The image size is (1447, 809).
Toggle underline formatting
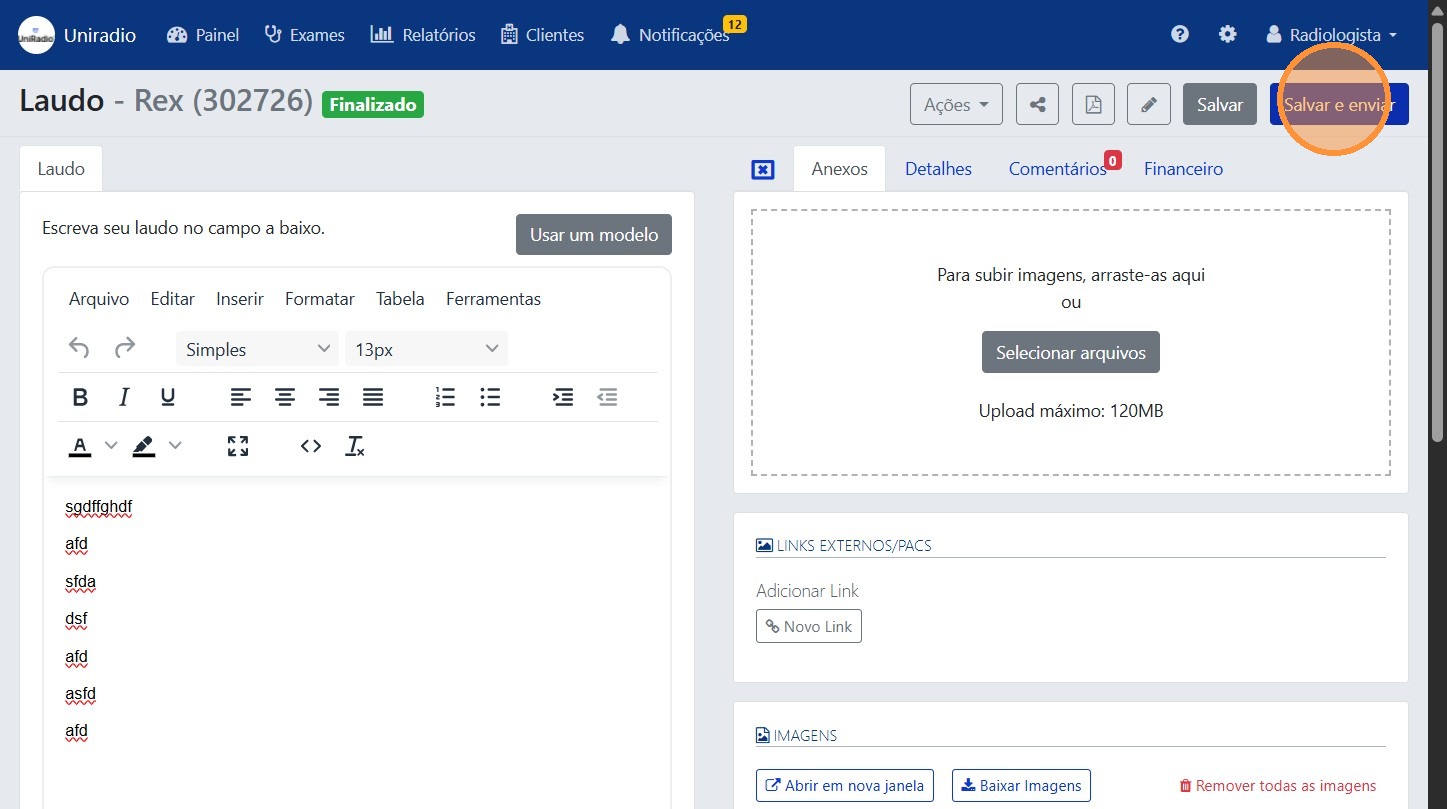pos(168,397)
